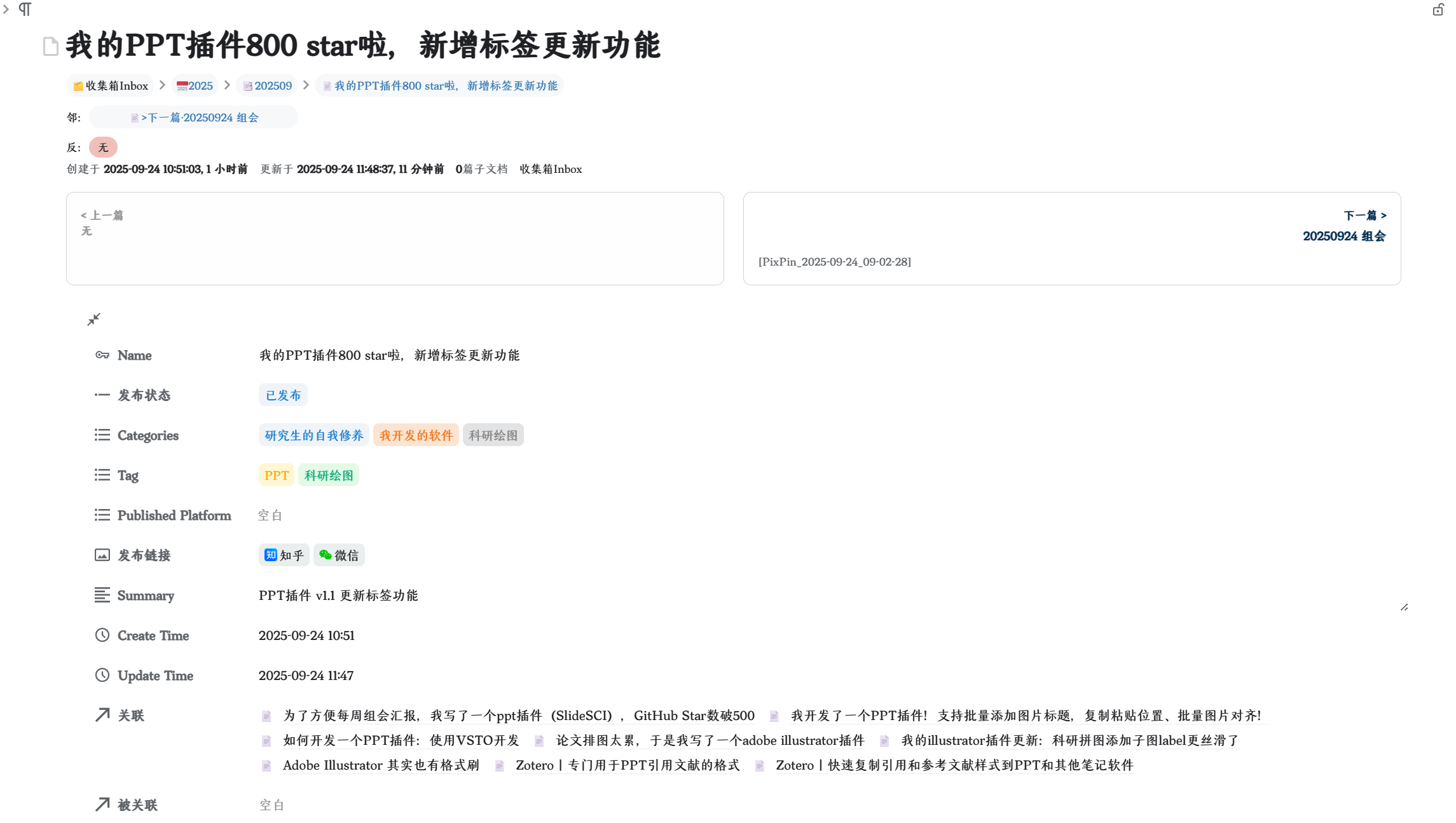Select the 2025 breadcrumb item
Image resolution: width=1456 pixels, height=823 pixels.
click(195, 86)
